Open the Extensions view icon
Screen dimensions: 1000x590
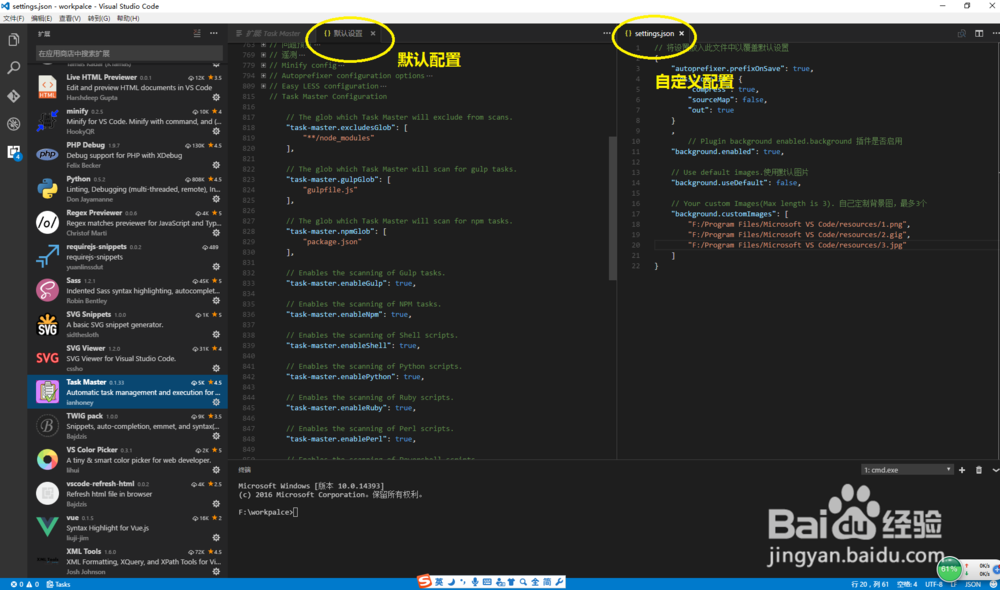tap(13, 152)
